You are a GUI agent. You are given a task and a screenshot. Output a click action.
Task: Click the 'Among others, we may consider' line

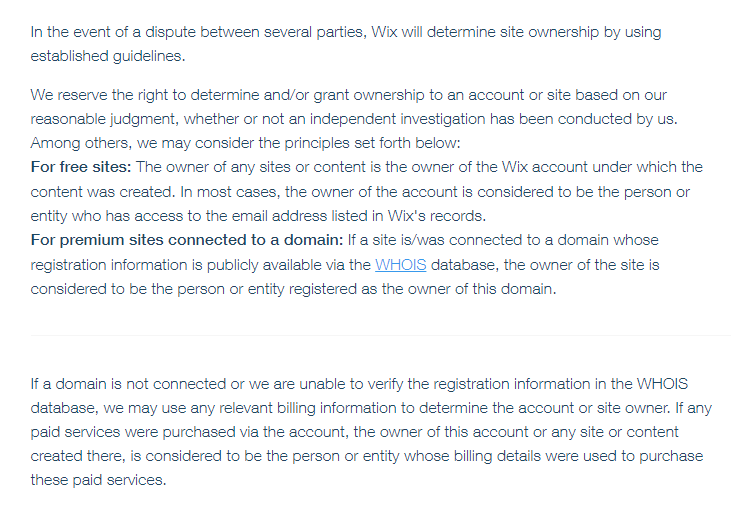pyautogui.click(x=245, y=143)
